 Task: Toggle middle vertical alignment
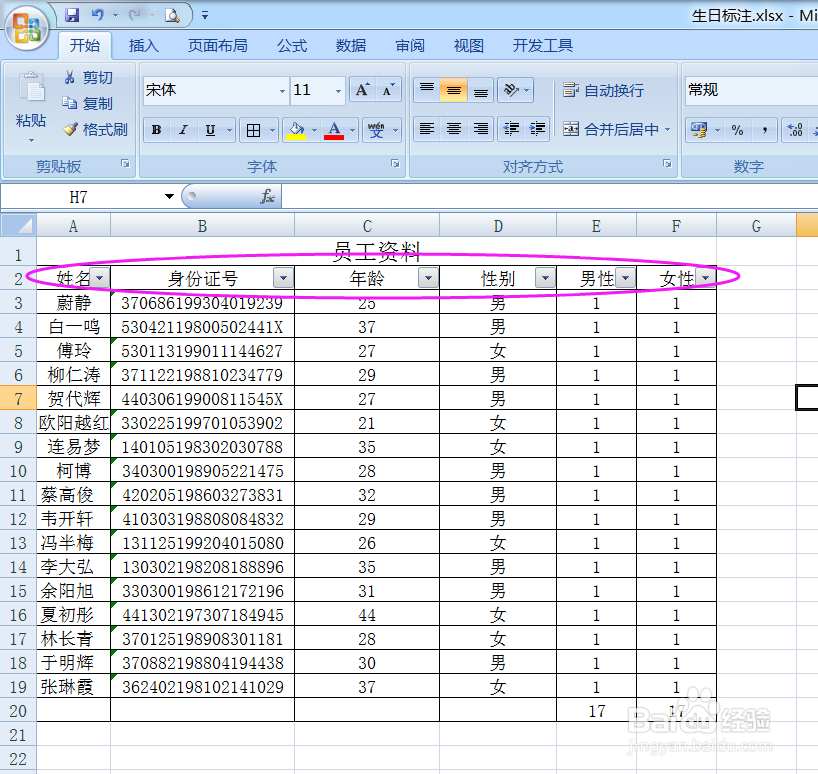(454, 90)
